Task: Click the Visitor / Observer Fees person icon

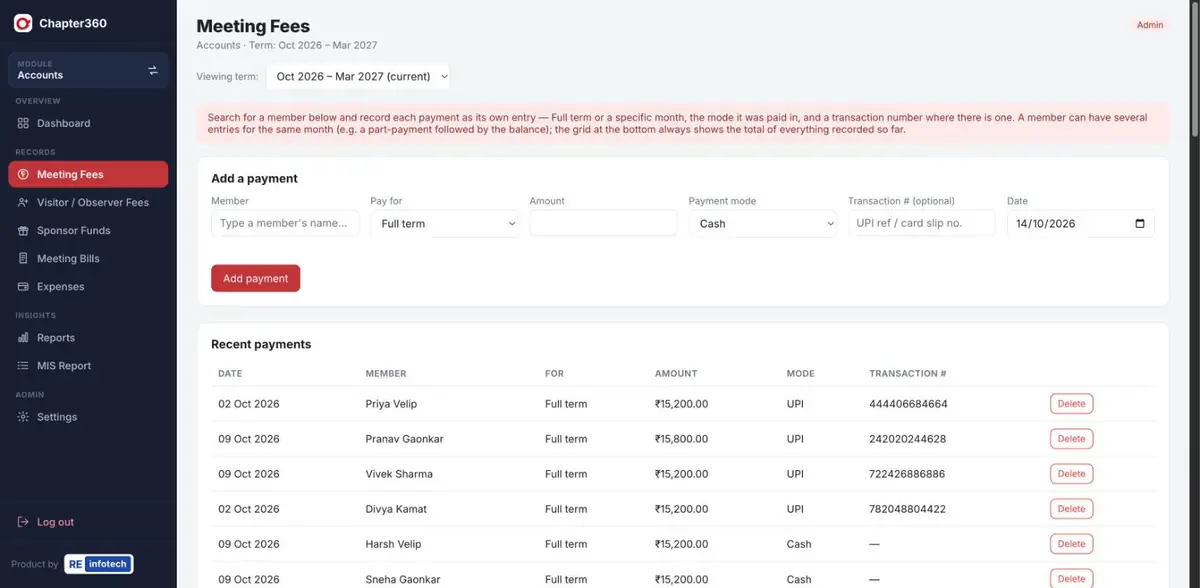Action: 23,202
